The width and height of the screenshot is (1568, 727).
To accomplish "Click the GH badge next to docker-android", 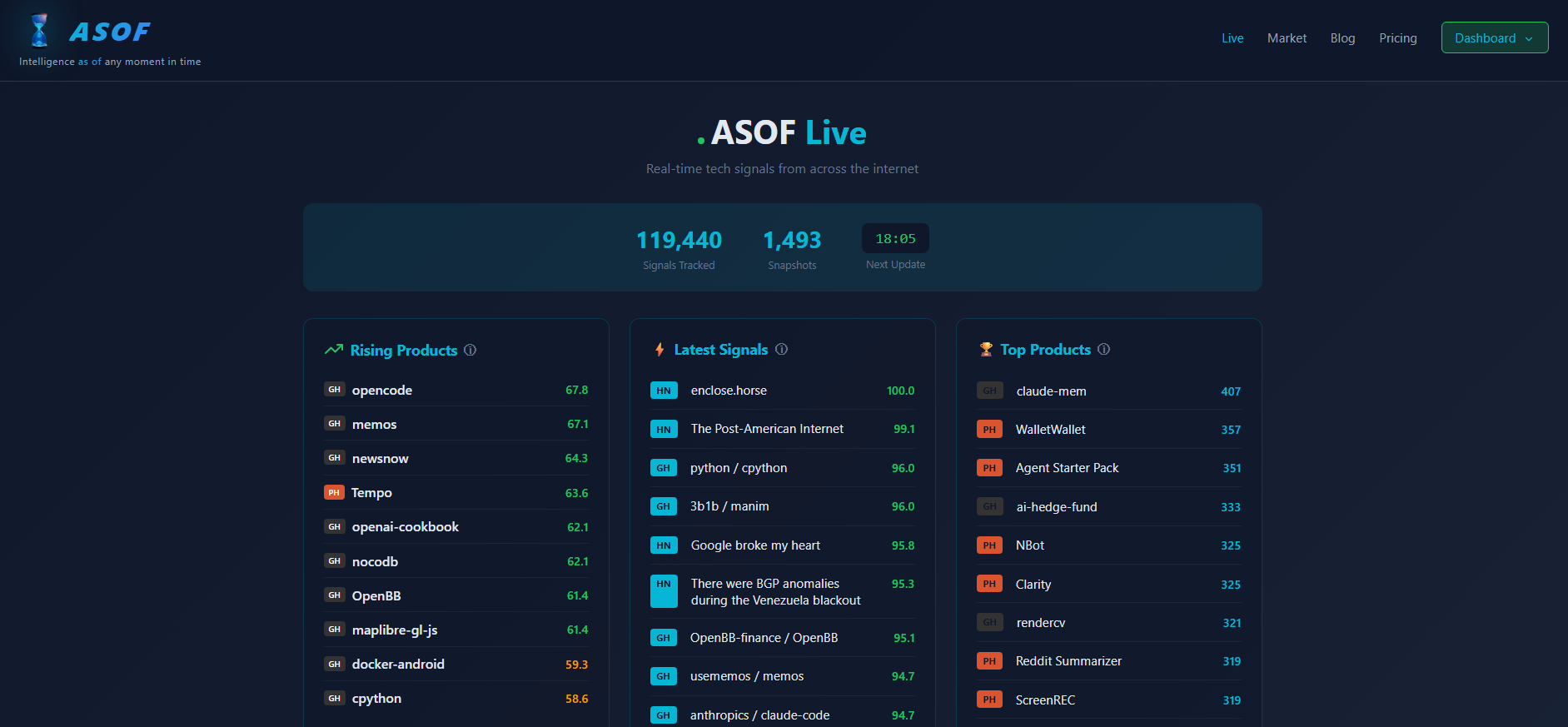I will click(334, 664).
